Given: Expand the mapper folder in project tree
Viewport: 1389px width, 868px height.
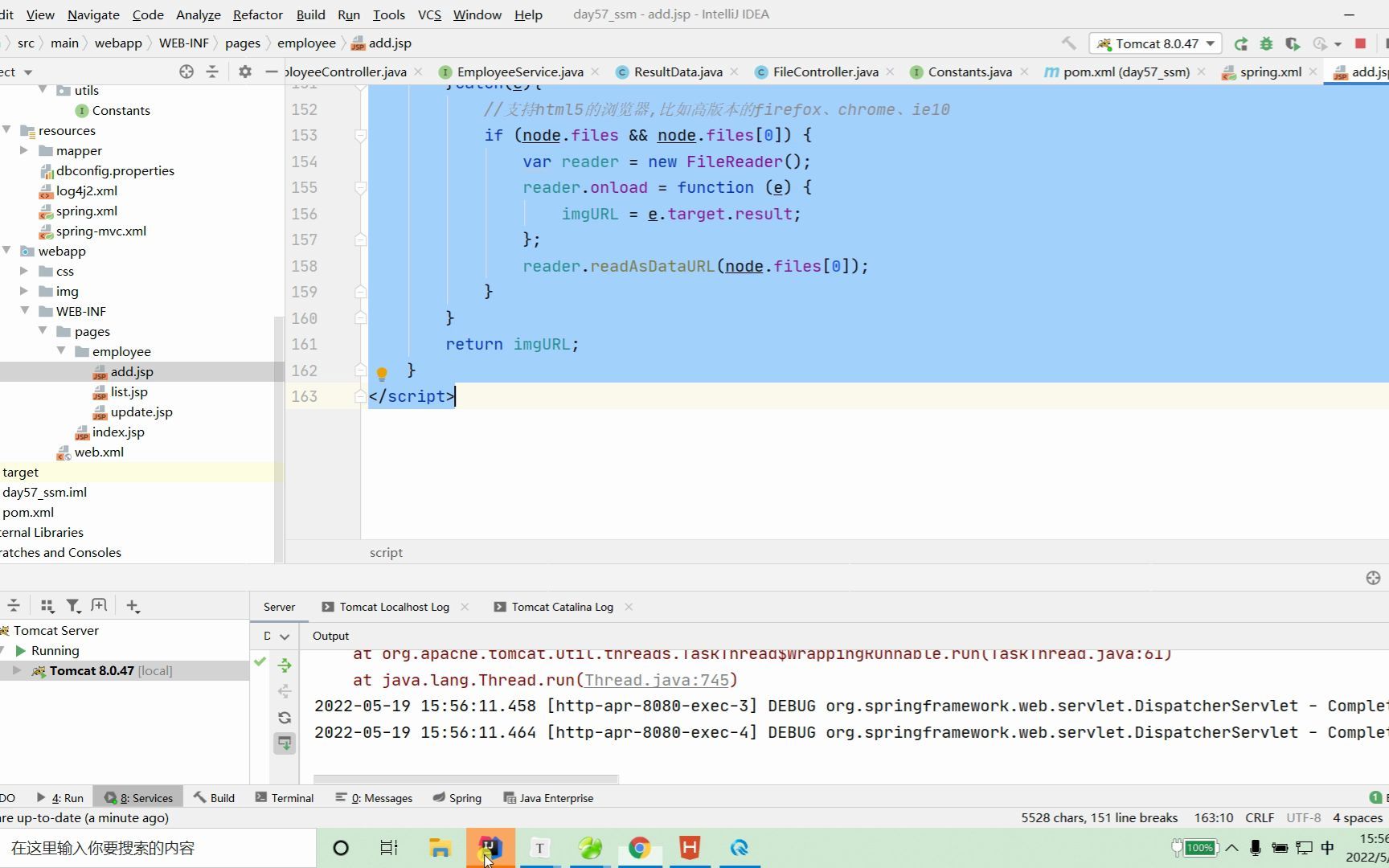Looking at the screenshot, I should (x=24, y=150).
